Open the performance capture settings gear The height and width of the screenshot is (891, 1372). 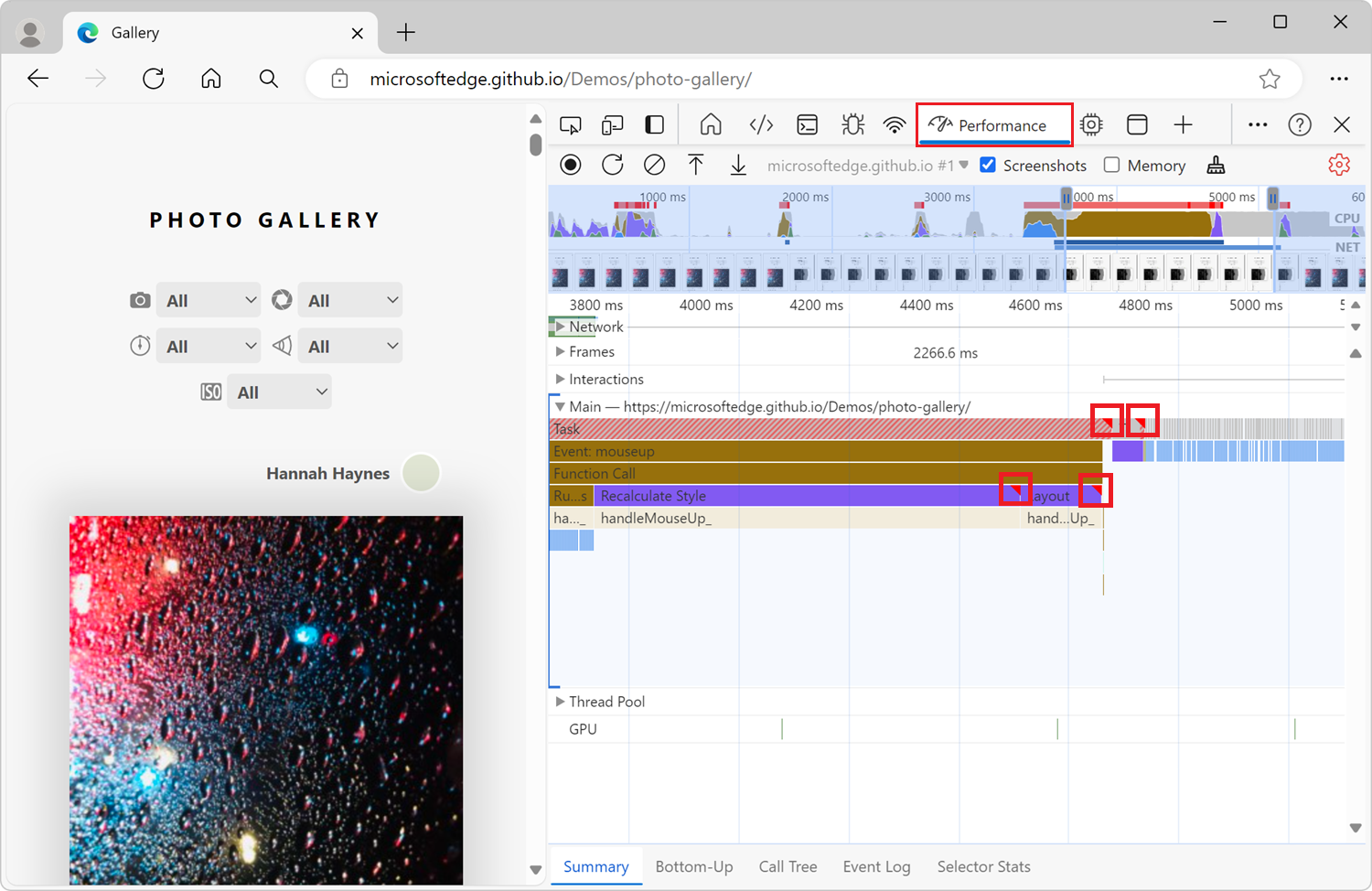point(1339,165)
